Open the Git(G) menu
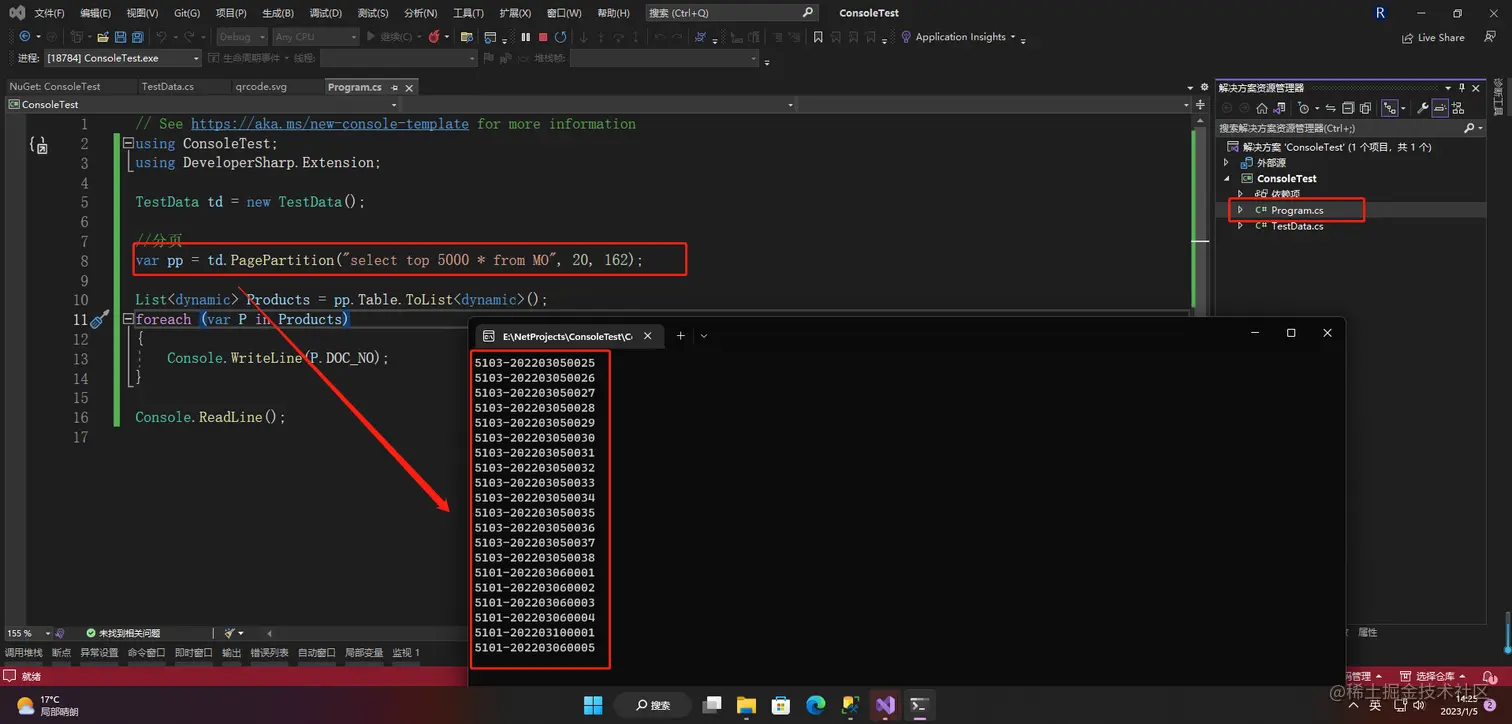 coord(187,13)
